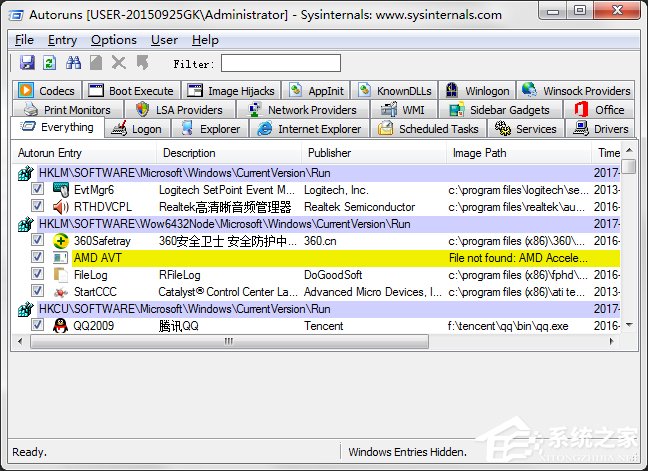The height and width of the screenshot is (471, 648).
Task: Click the Refresh toolbar icon
Action: [x=49, y=63]
